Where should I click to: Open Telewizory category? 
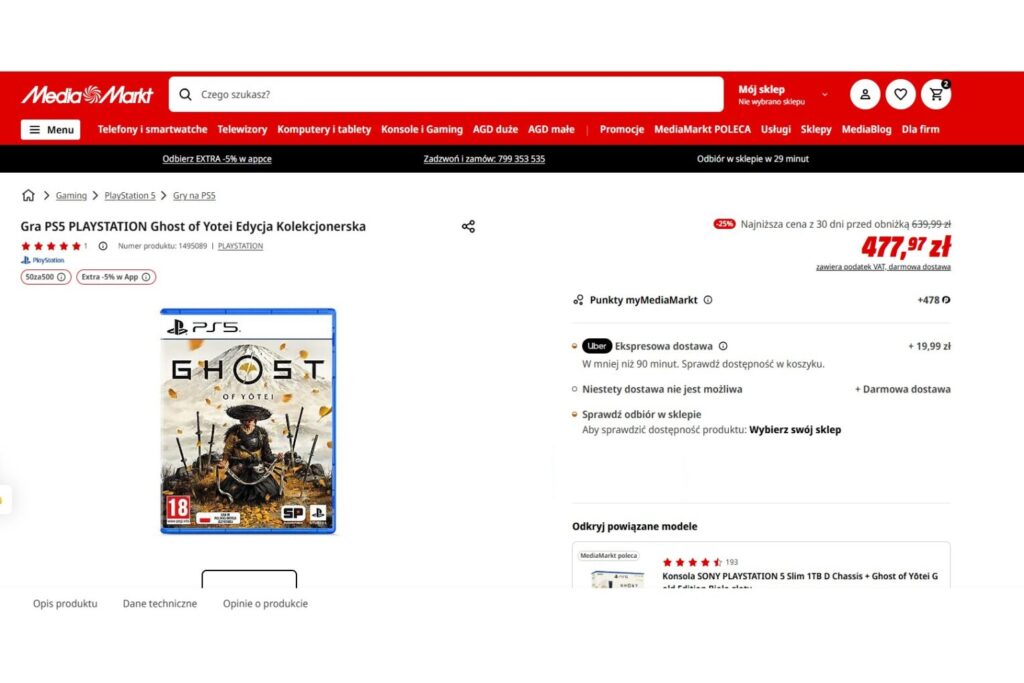point(242,129)
